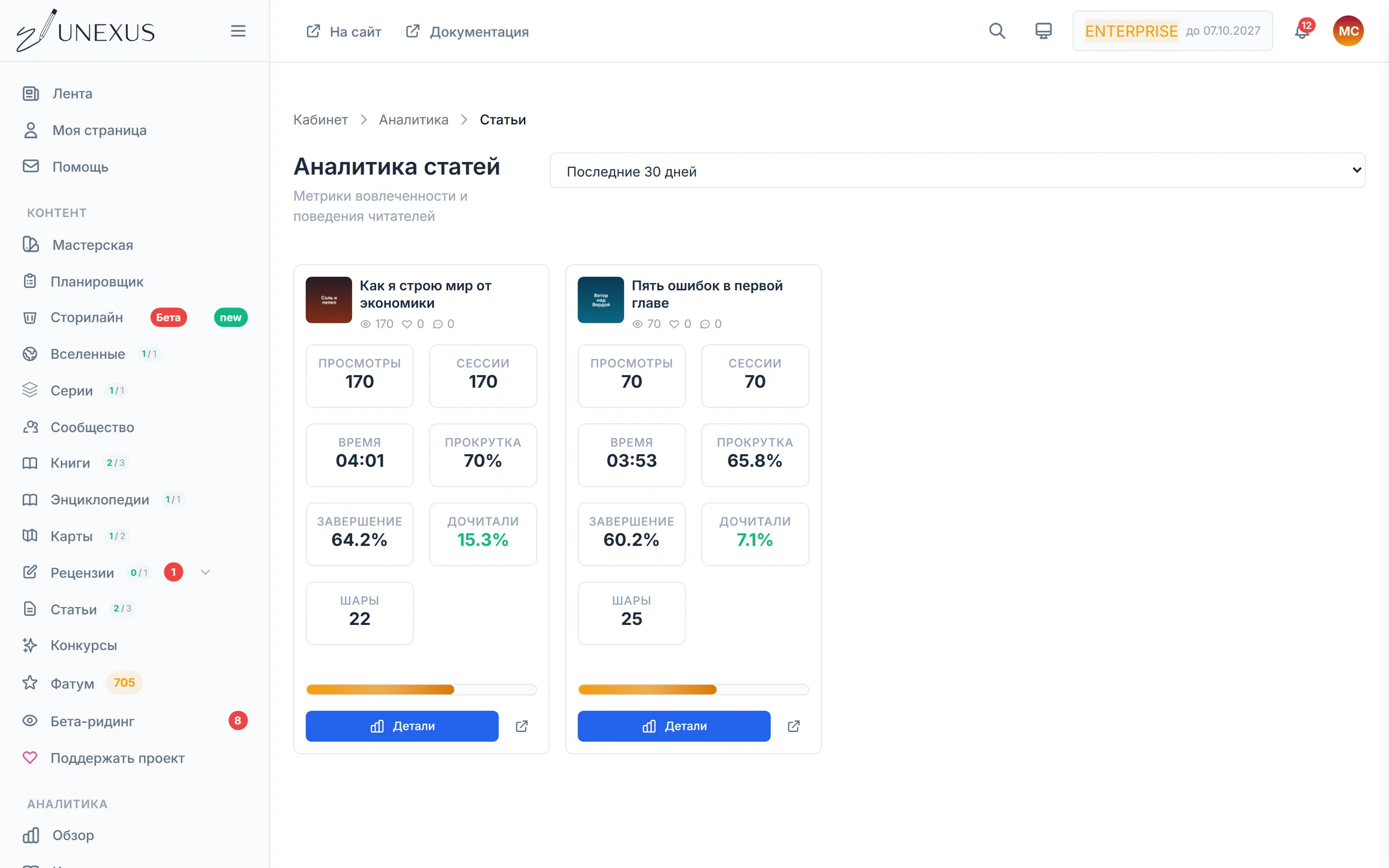Click the ПРОКРУТКА 65.8% metric tile
This screenshot has height=868, width=1389.
point(755,455)
